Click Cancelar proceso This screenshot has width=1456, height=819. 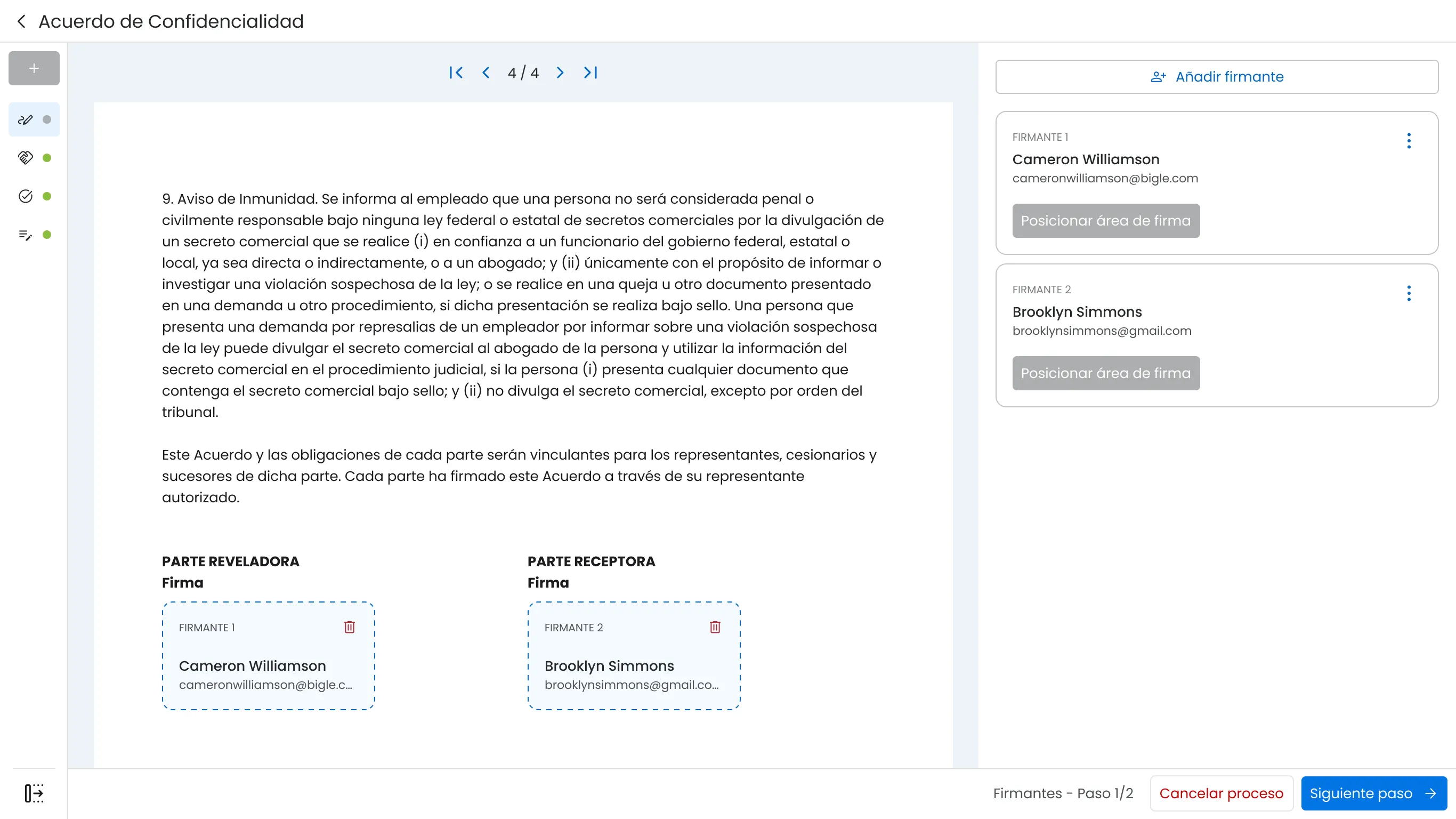coord(1221,793)
